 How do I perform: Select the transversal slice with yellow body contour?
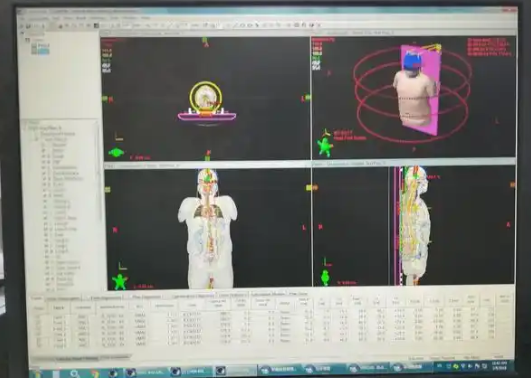point(206,97)
